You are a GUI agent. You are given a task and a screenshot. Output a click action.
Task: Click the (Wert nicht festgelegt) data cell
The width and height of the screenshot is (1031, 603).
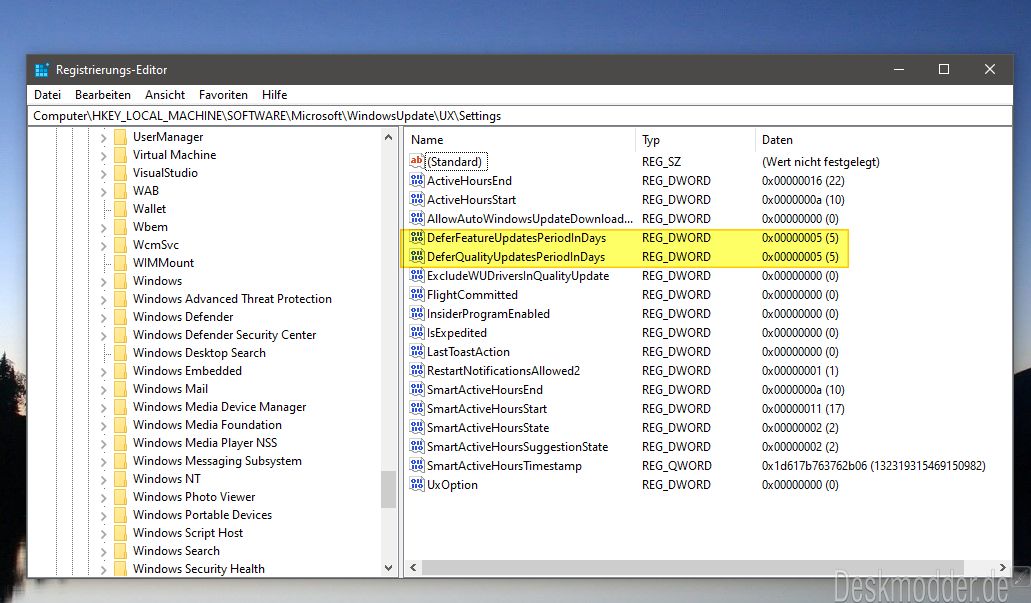pyautogui.click(x=821, y=161)
